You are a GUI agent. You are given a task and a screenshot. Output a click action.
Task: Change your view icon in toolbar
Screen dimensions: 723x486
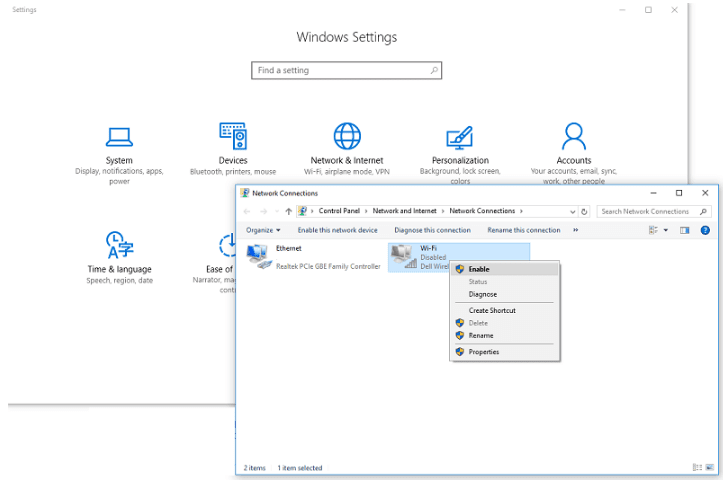(x=653, y=230)
